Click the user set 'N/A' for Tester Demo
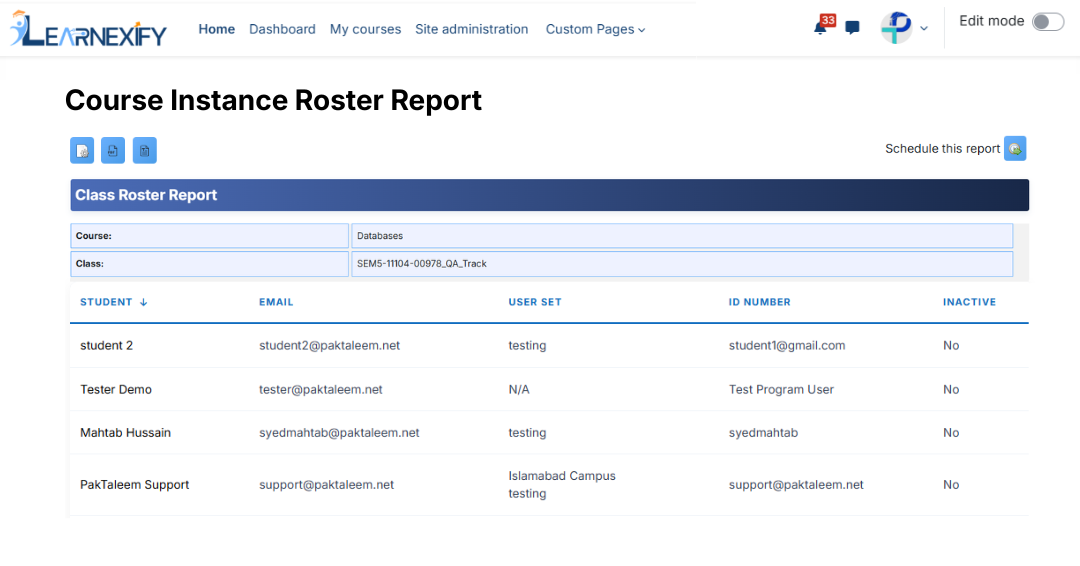 [519, 390]
